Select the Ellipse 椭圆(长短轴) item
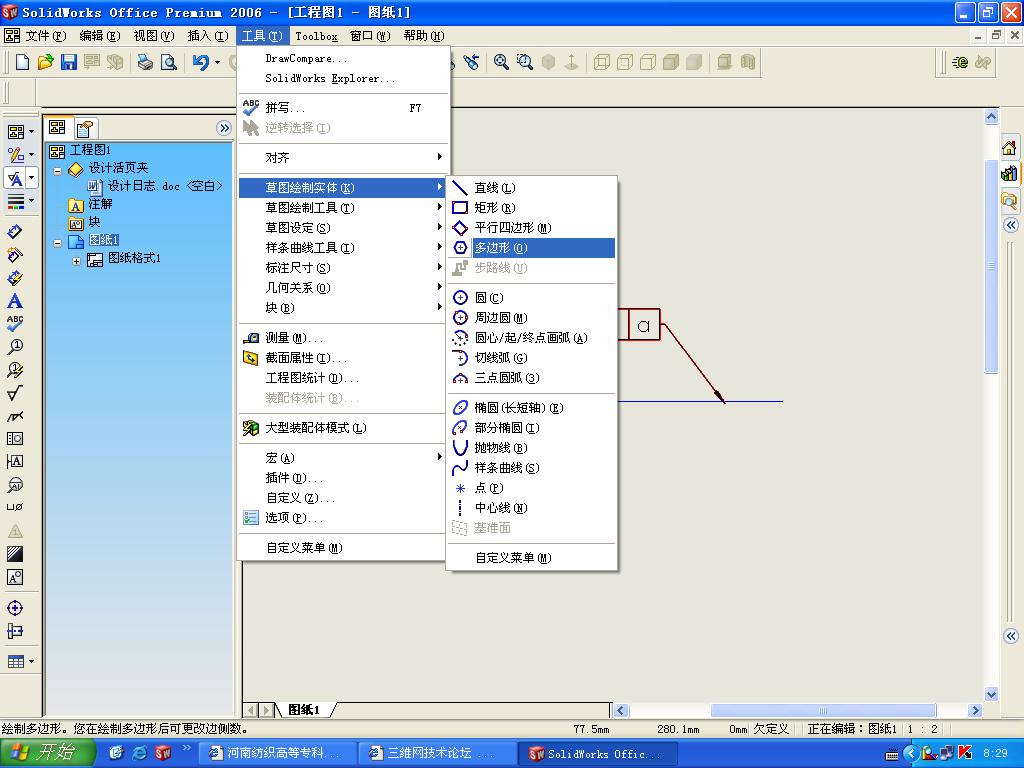This screenshot has height=768, width=1024. click(531, 408)
